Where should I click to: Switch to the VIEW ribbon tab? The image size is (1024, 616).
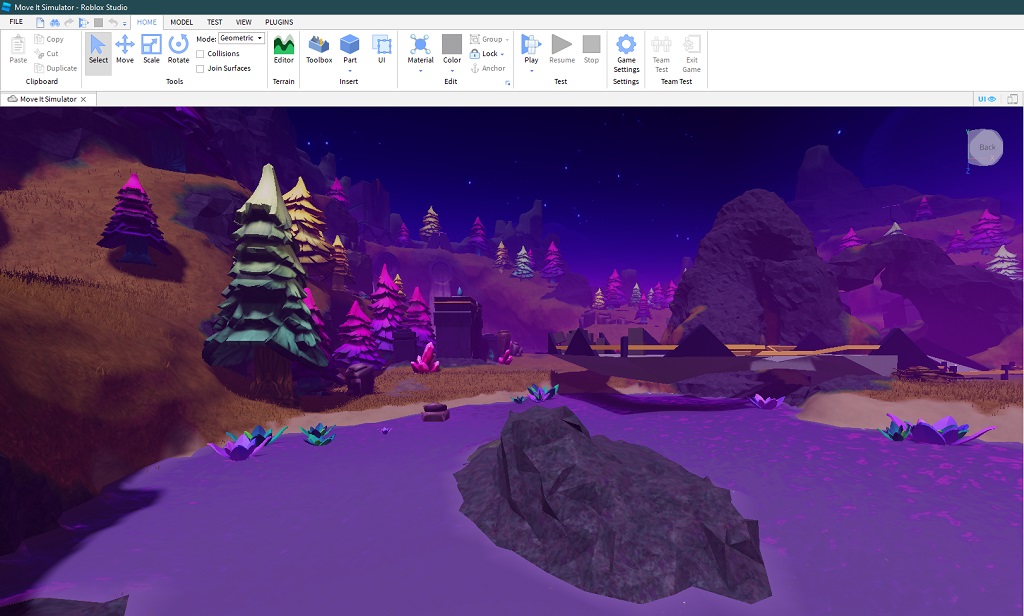[244, 22]
